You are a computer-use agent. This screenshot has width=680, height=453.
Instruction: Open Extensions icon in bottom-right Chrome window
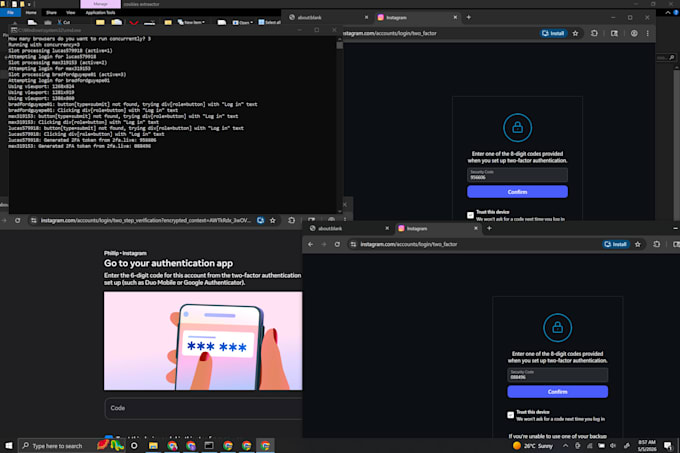tap(657, 244)
